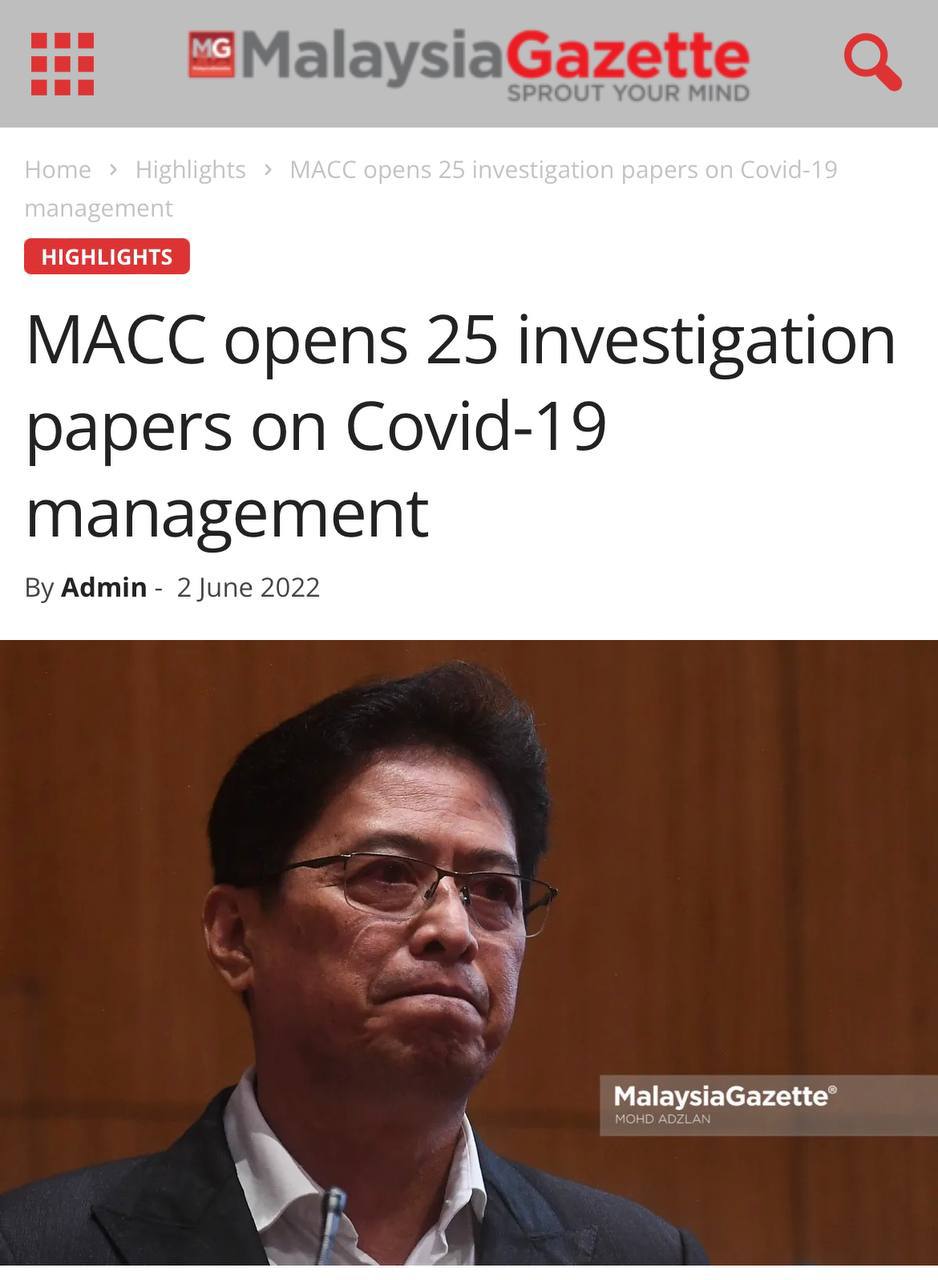Open the red HIGHLIGHTS category badge
This screenshot has height=1280, width=938.
pos(107,256)
